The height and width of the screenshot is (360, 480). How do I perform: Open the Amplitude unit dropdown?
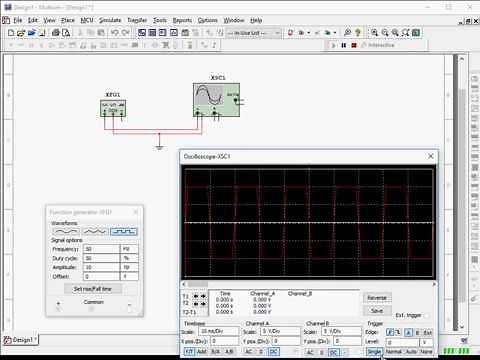[x=129, y=267]
